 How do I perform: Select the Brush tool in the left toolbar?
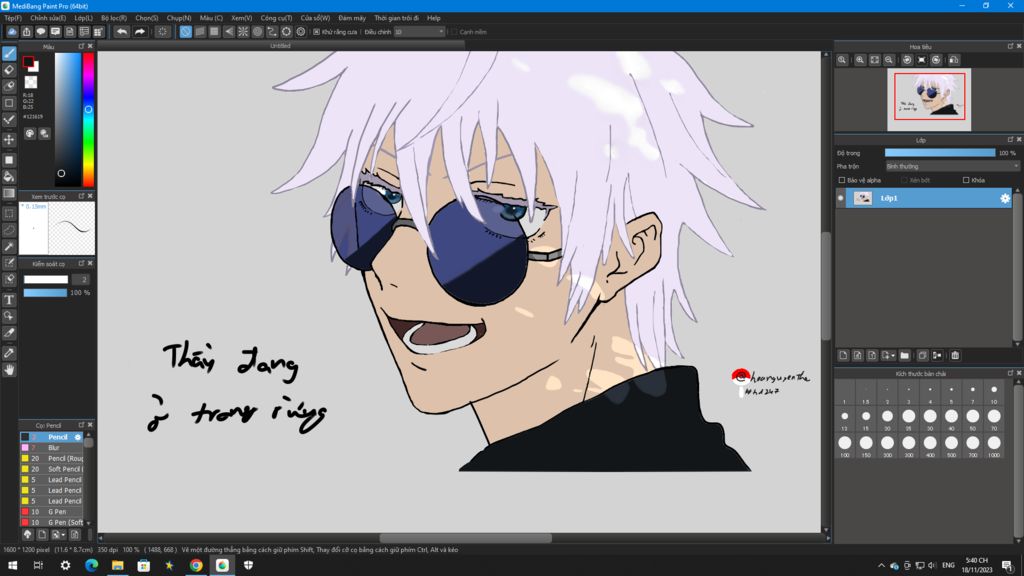click(9, 53)
